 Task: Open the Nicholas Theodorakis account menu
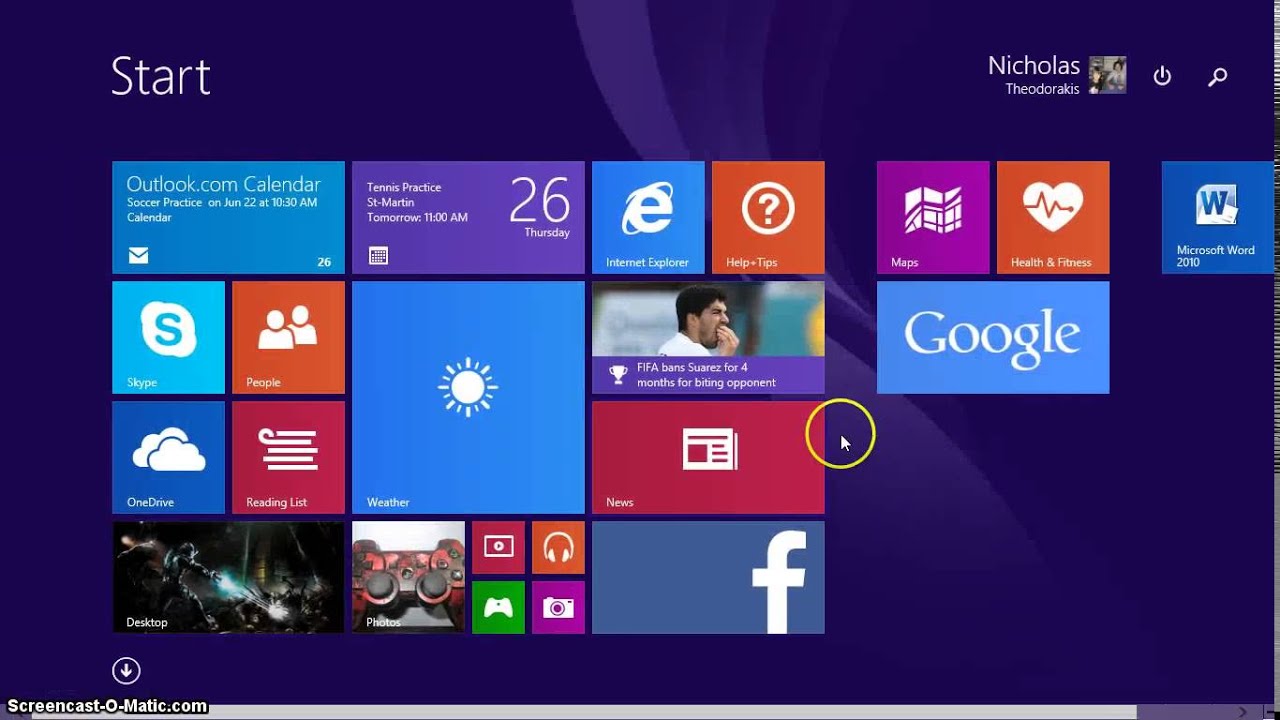tap(1056, 75)
